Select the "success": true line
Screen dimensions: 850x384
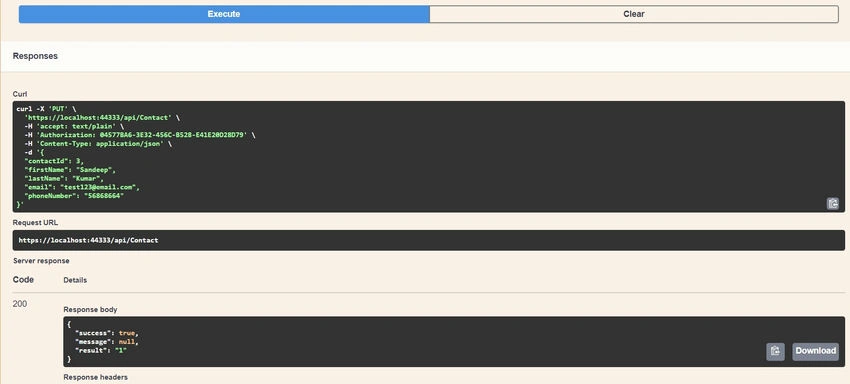107,333
